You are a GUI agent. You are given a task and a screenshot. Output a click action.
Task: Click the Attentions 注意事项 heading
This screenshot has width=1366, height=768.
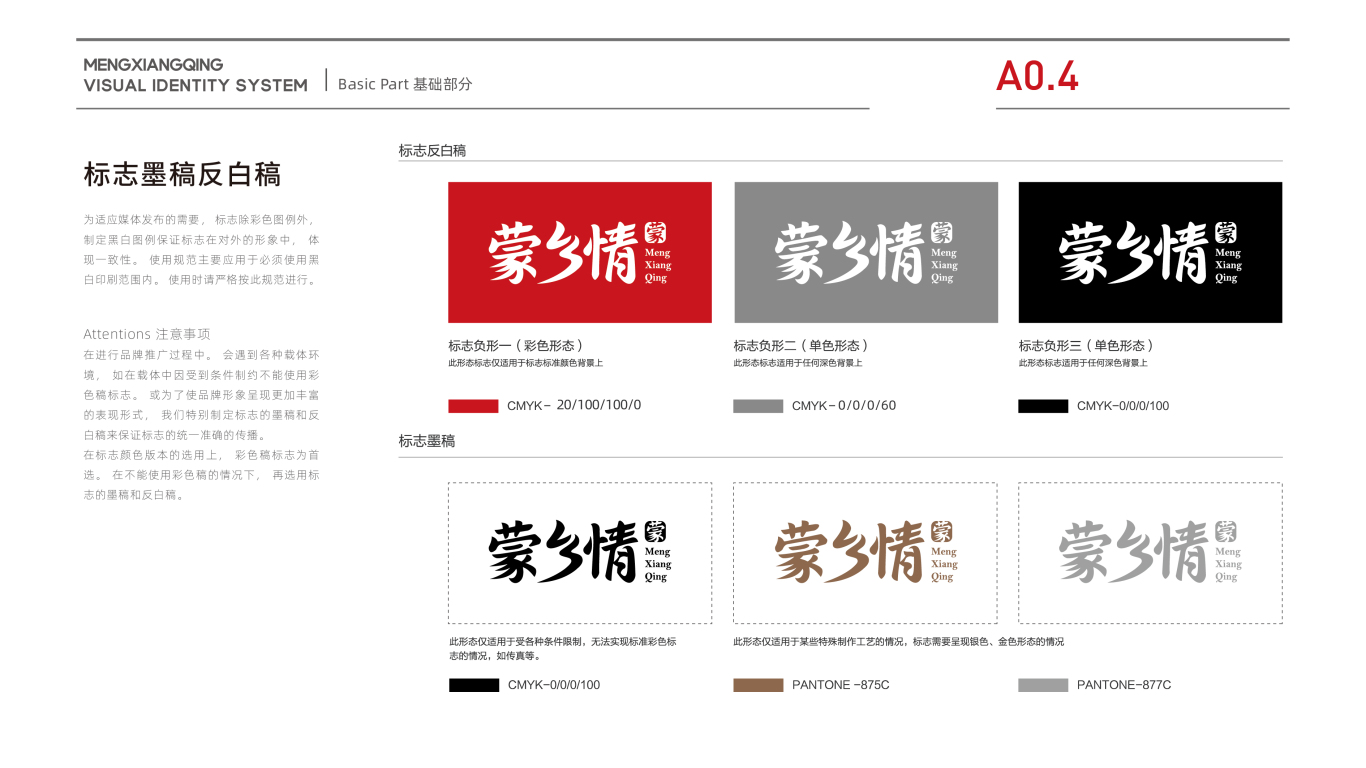click(147, 334)
